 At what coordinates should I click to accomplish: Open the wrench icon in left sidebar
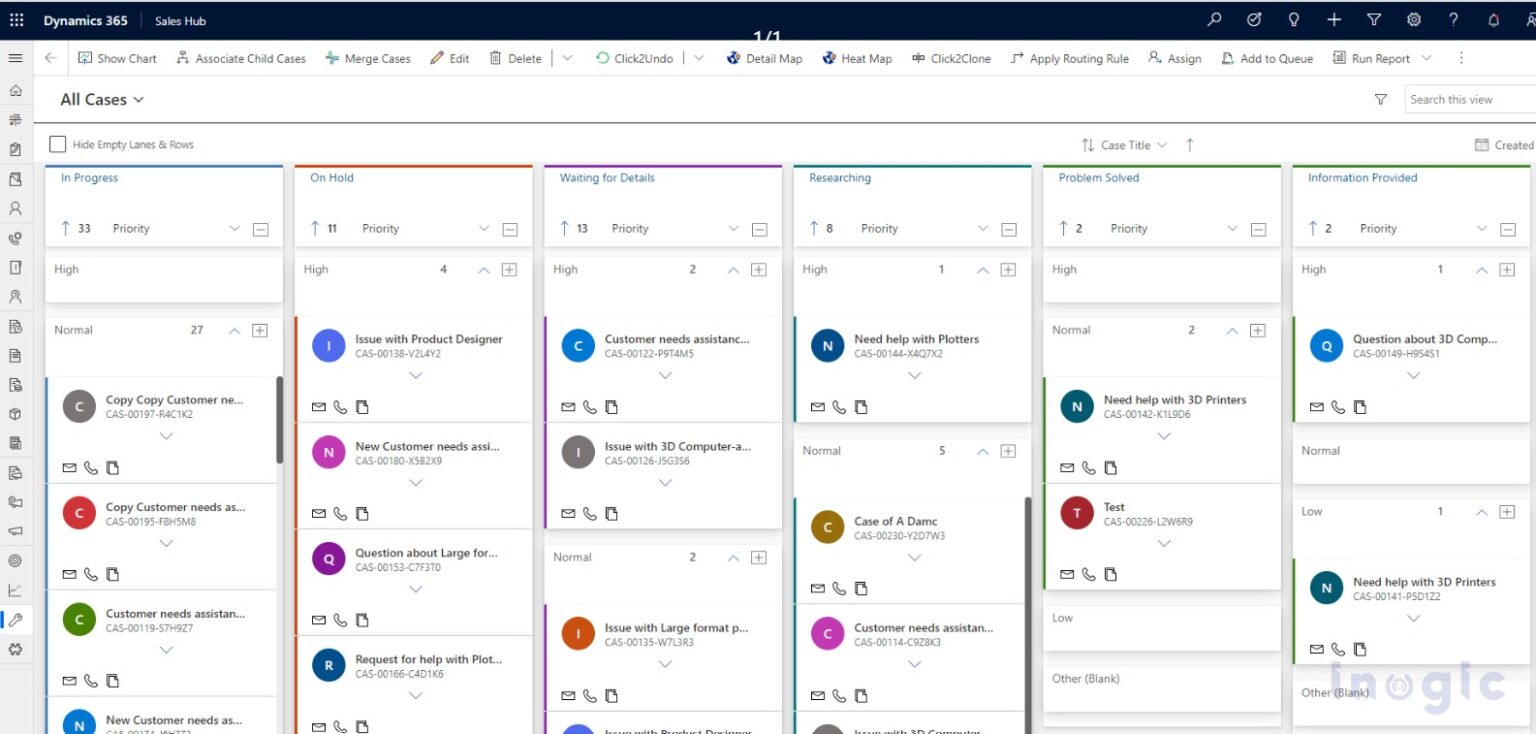(x=15, y=620)
